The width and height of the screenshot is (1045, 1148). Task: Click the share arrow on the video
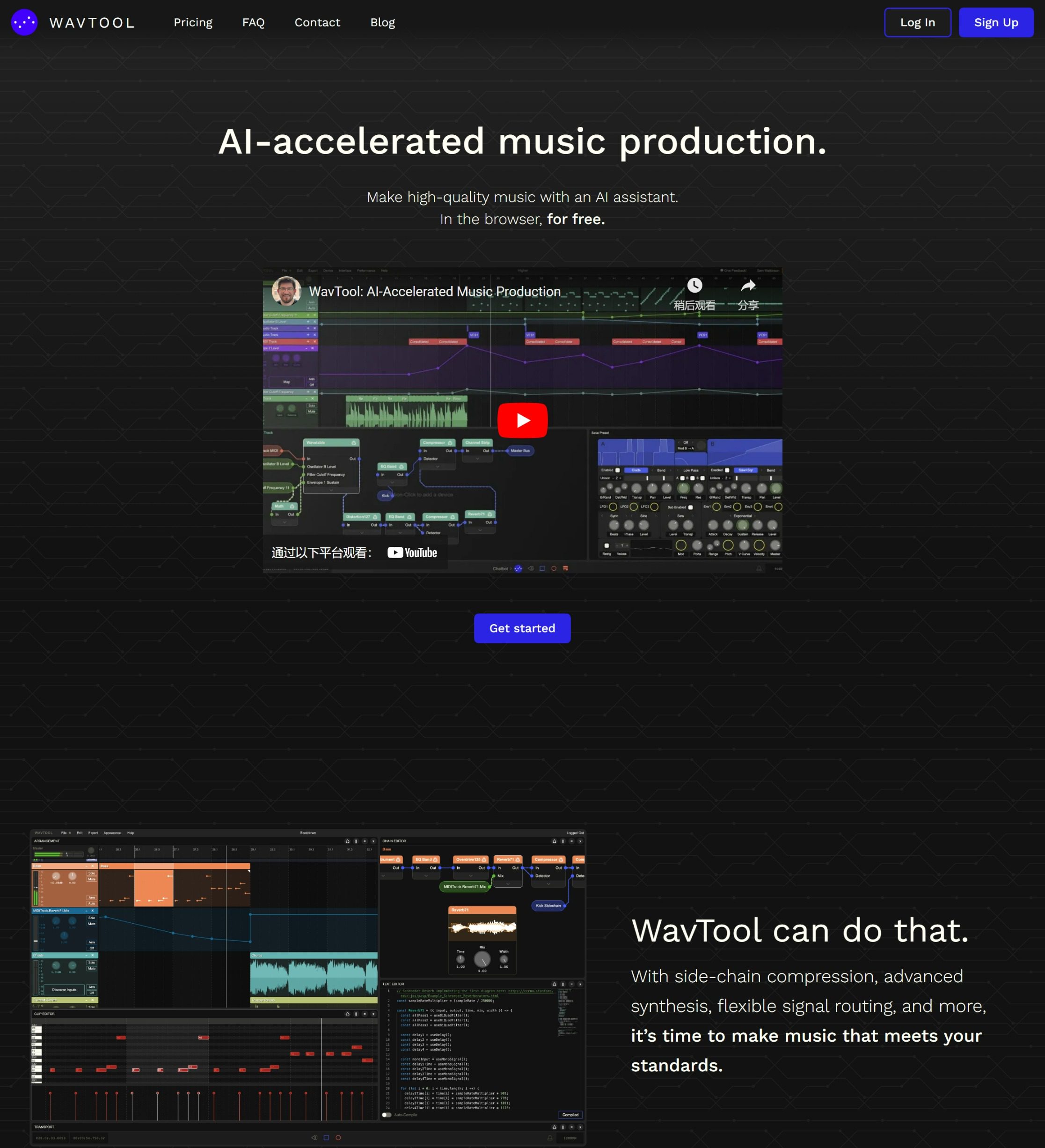pos(748,285)
